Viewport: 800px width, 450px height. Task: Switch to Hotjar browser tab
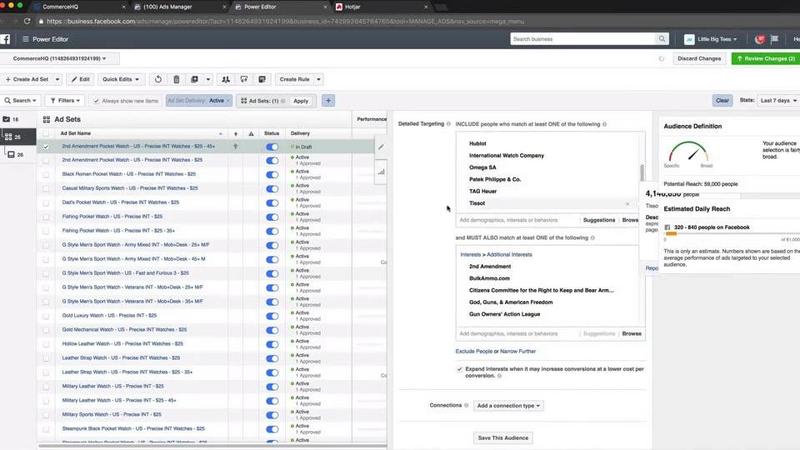tap(381, 7)
